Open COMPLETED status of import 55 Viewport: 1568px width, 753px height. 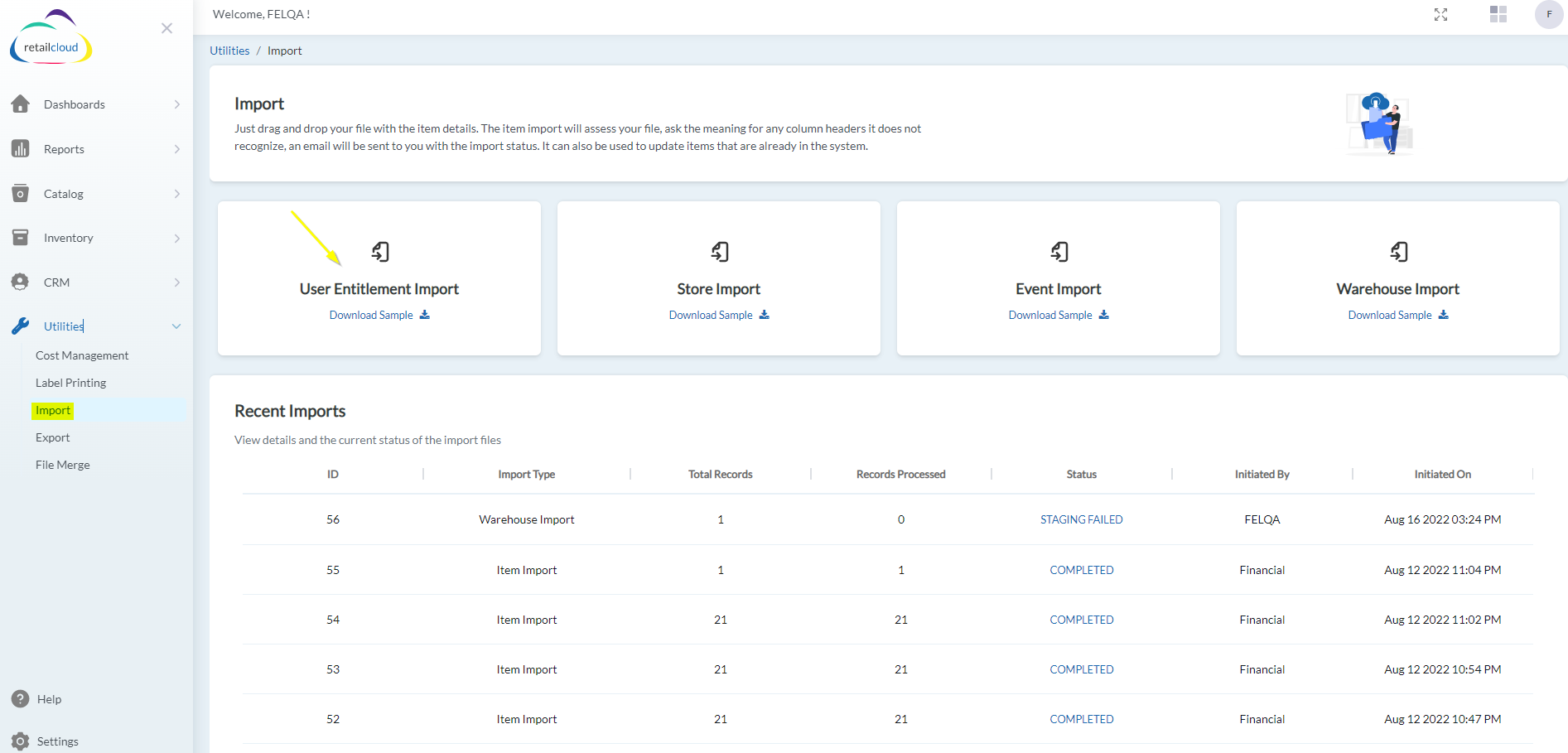(x=1082, y=570)
